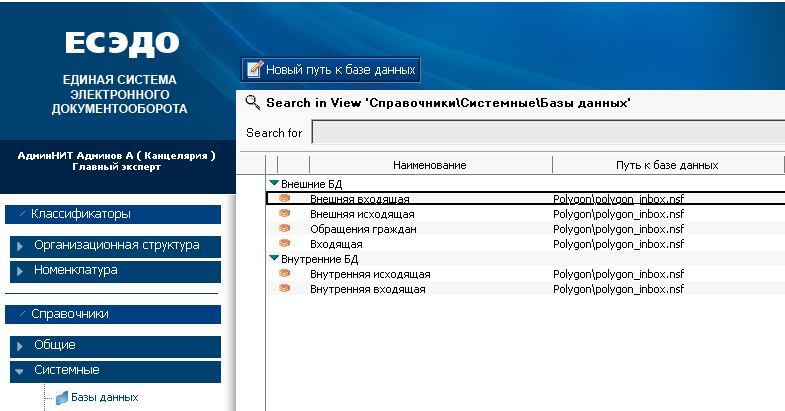The image size is (785, 411).
Task: Open the Классификаторы section
Action: click(x=113, y=214)
